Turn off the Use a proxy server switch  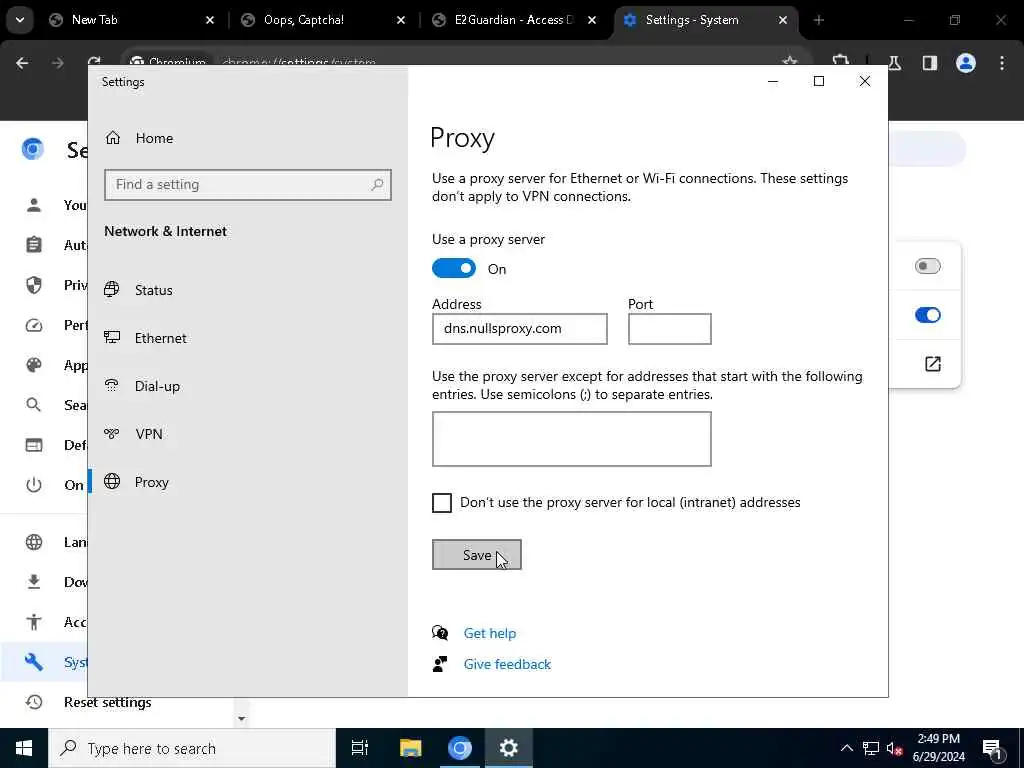[454, 268]
